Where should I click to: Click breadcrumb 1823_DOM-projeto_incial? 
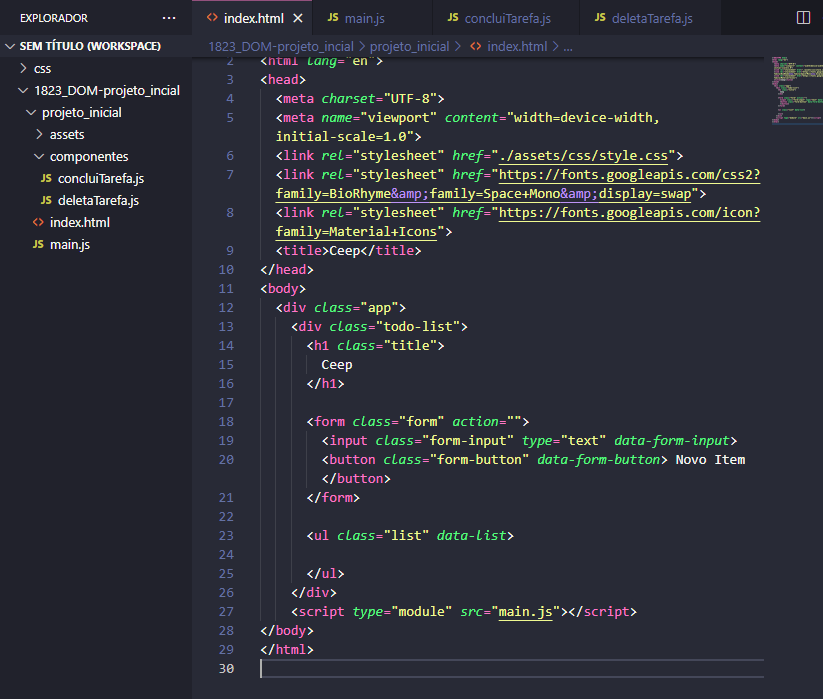[281, 47]
